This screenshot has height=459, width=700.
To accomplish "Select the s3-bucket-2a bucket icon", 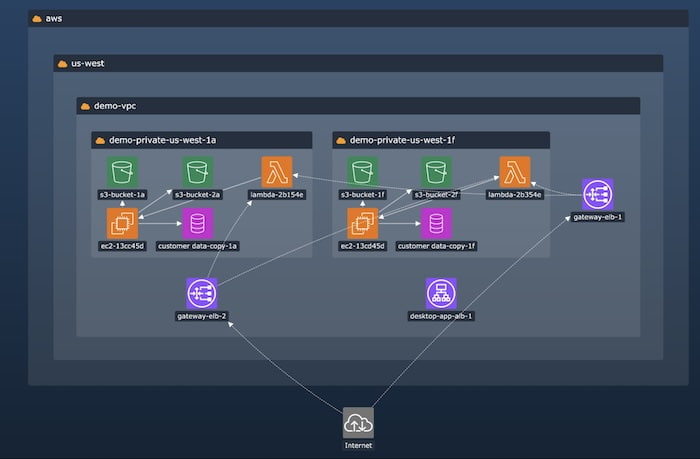I will [197, 171].
